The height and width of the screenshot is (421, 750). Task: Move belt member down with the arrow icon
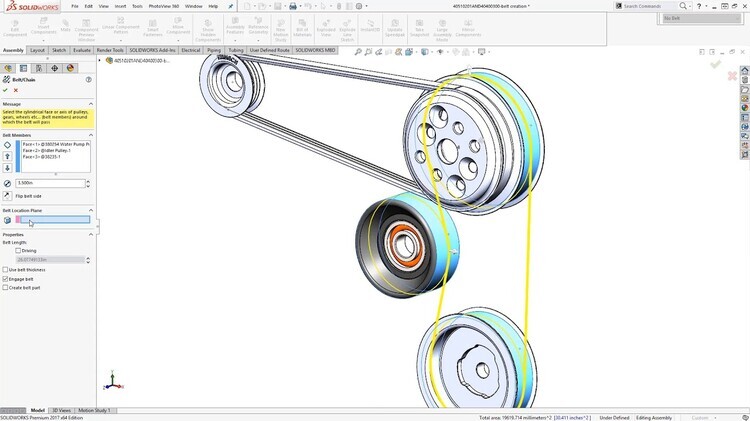pyautogui.click(x=8, y=167)
